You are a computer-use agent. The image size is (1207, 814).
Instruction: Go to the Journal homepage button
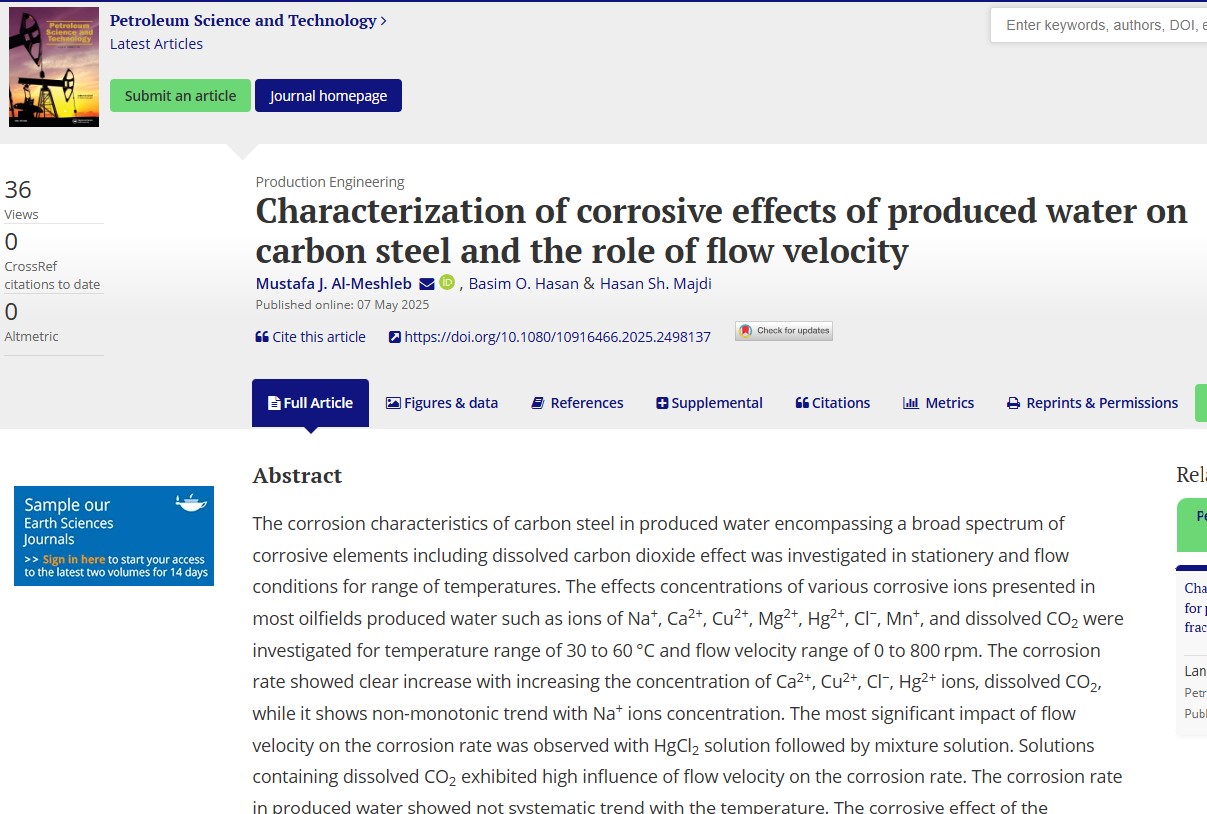pos(328,96)
